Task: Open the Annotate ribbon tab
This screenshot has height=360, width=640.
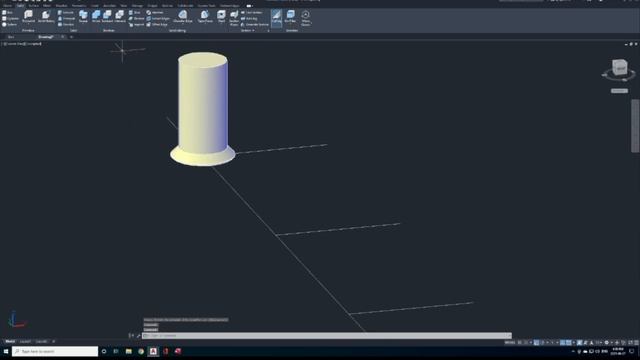Action: pyautogui.click(x=109, y=6)
